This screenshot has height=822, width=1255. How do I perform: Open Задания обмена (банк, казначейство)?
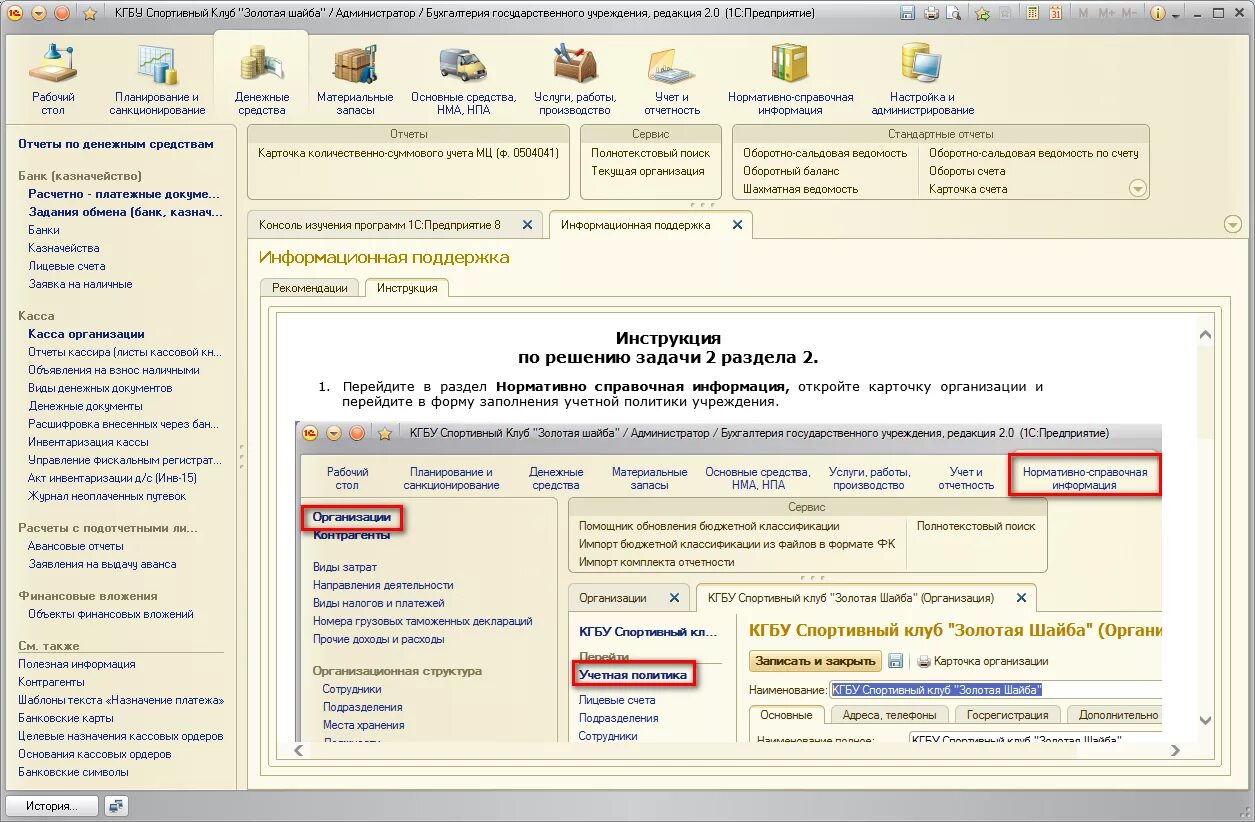coord(124,212)
